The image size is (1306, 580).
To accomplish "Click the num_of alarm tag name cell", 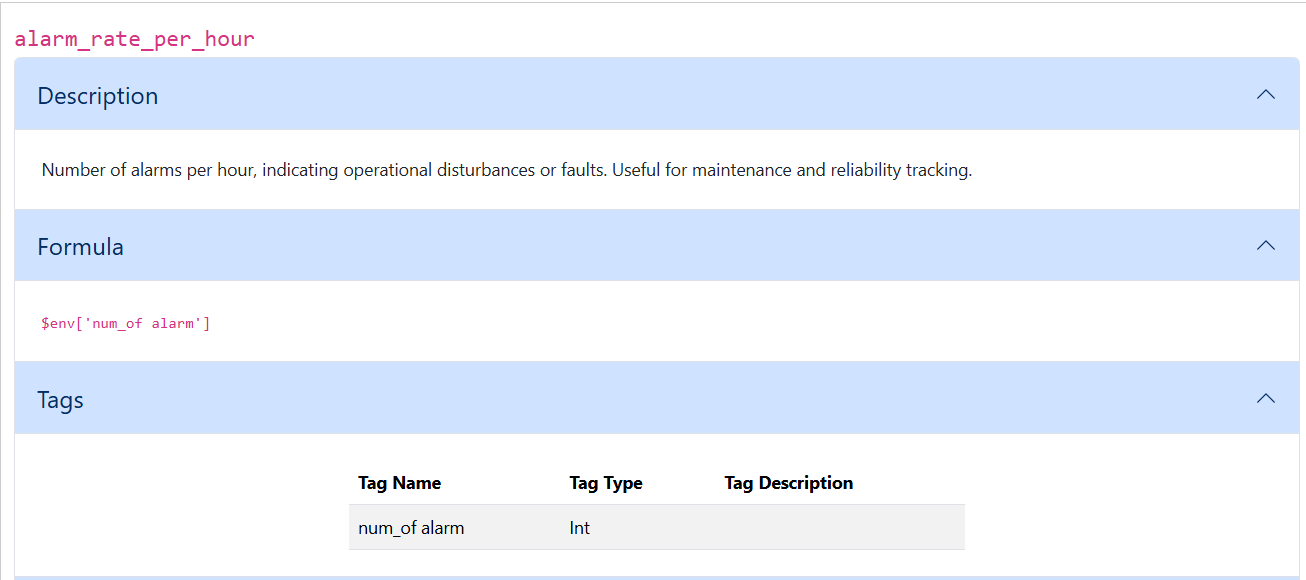I will click(x=411, y=527).
